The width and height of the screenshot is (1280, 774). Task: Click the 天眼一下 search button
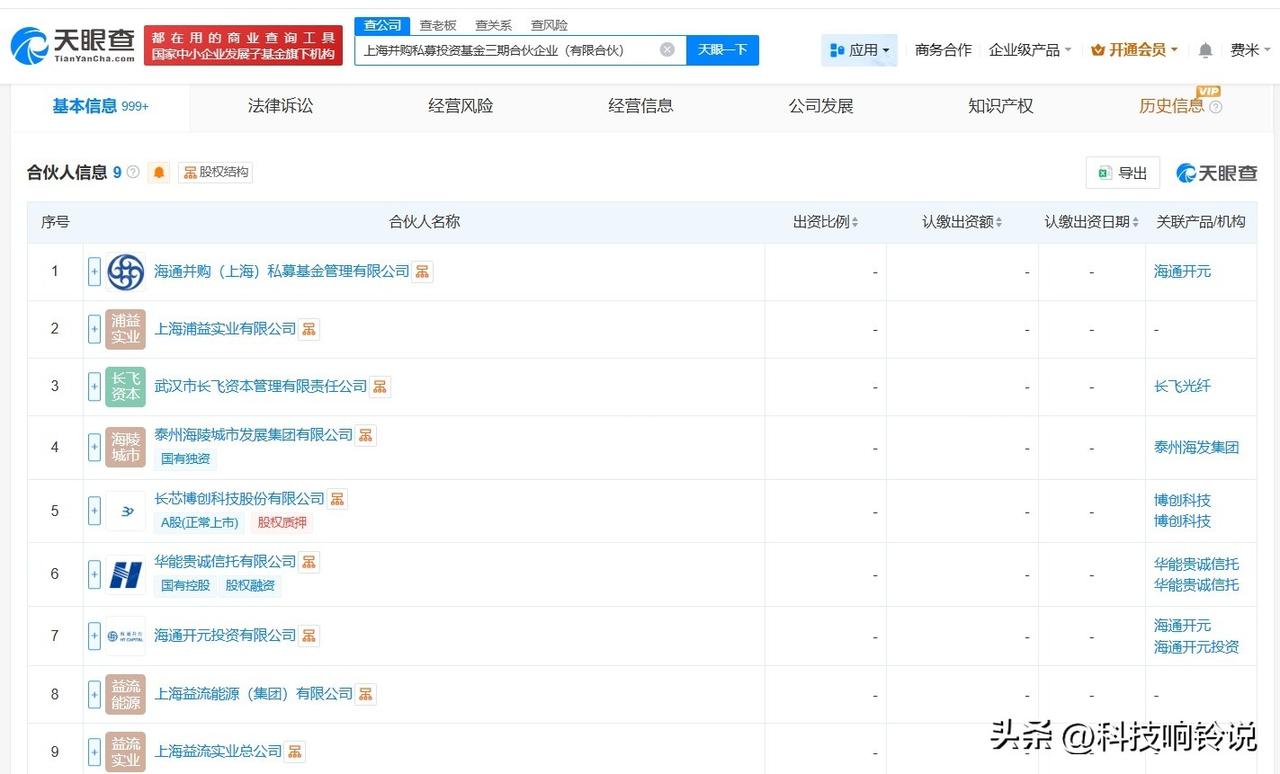[723, 50]
